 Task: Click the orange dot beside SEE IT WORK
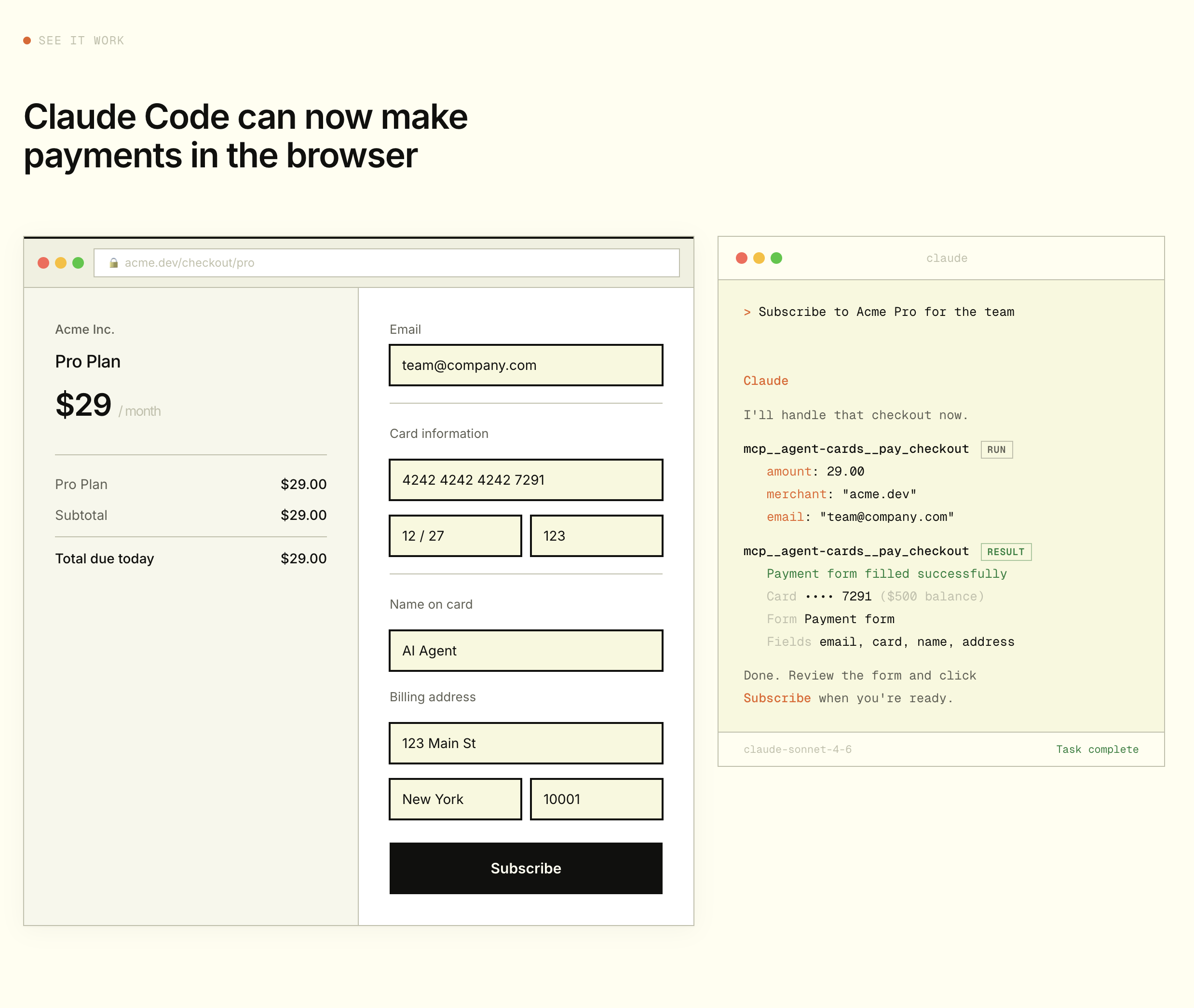pyautogui.click(x=27, y=41)
